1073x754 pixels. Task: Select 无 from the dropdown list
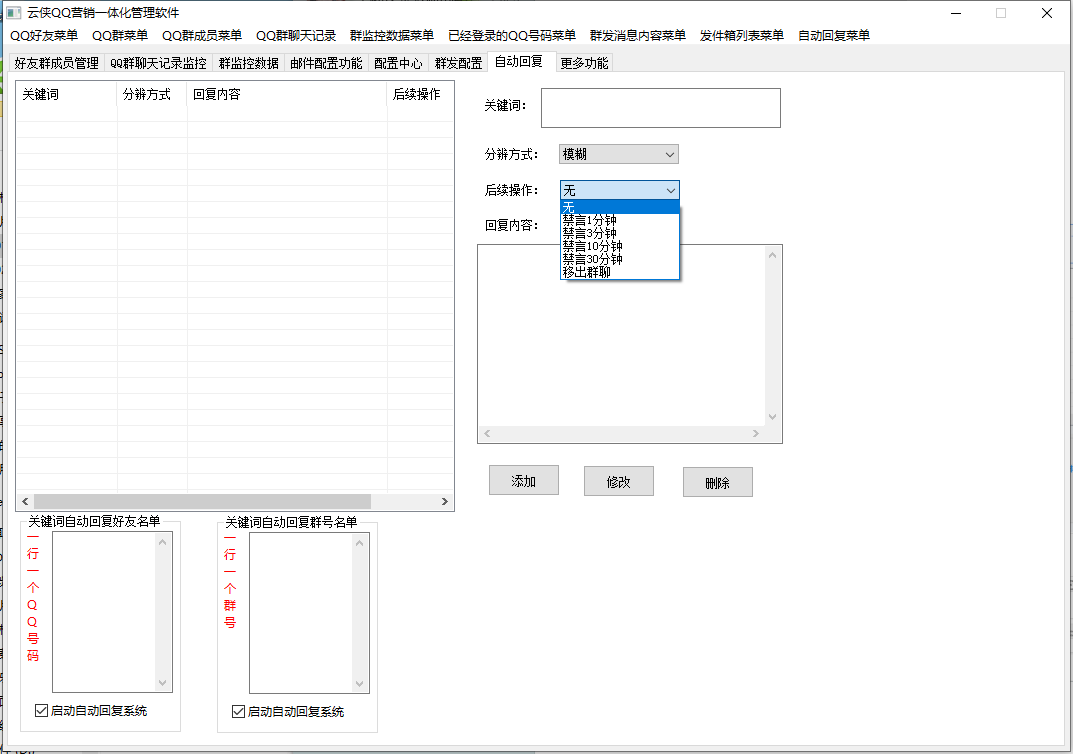click(619, 207)
